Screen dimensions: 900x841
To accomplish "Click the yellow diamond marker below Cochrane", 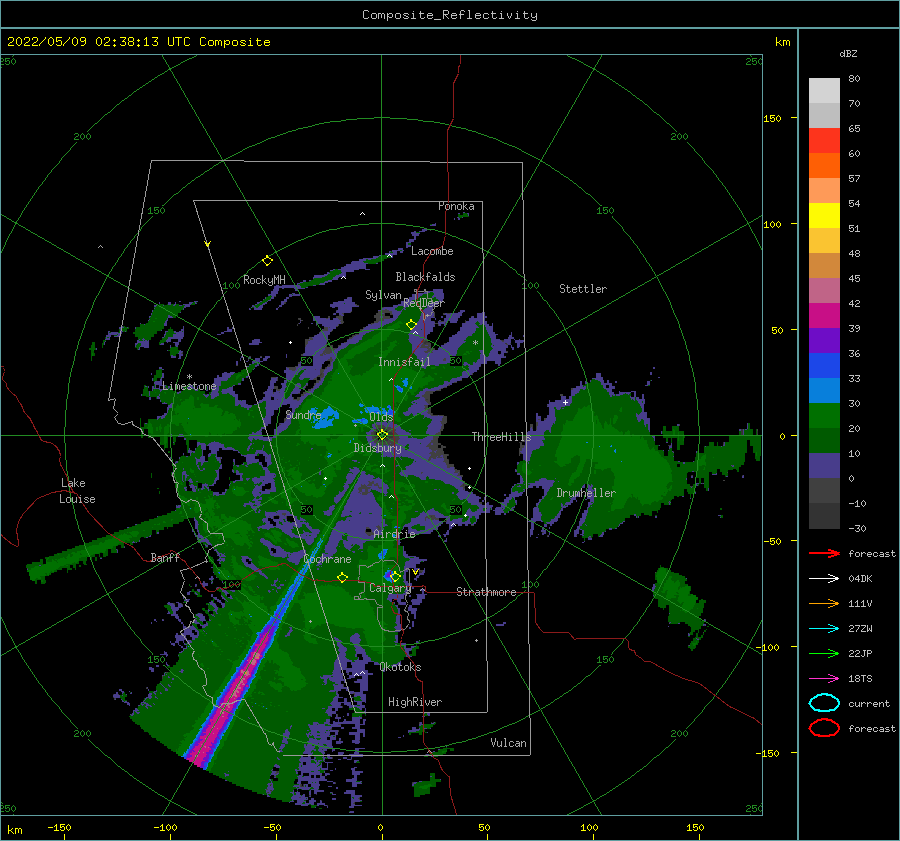I will tap(342, 577).
